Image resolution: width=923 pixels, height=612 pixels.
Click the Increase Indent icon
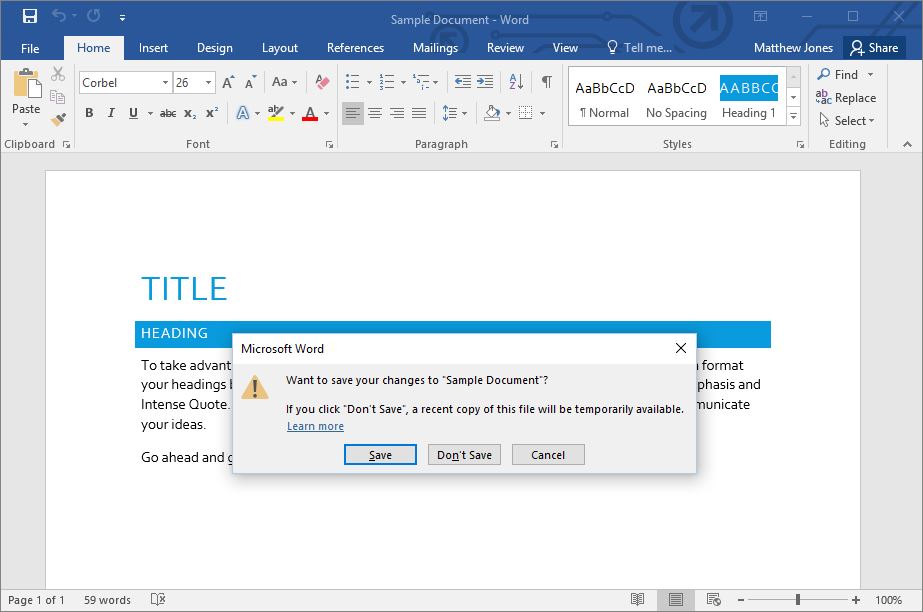point(485,82)
